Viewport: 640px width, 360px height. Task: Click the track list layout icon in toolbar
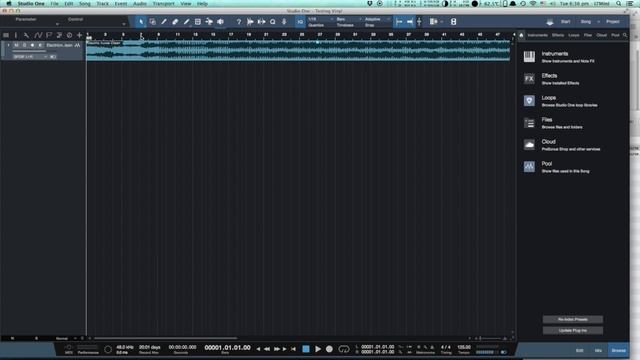433,22
